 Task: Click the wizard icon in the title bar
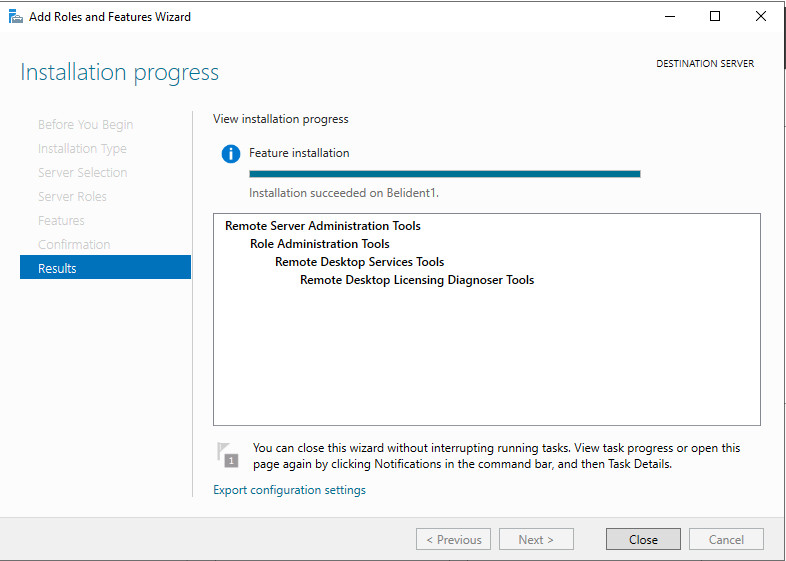coord(14,16)
